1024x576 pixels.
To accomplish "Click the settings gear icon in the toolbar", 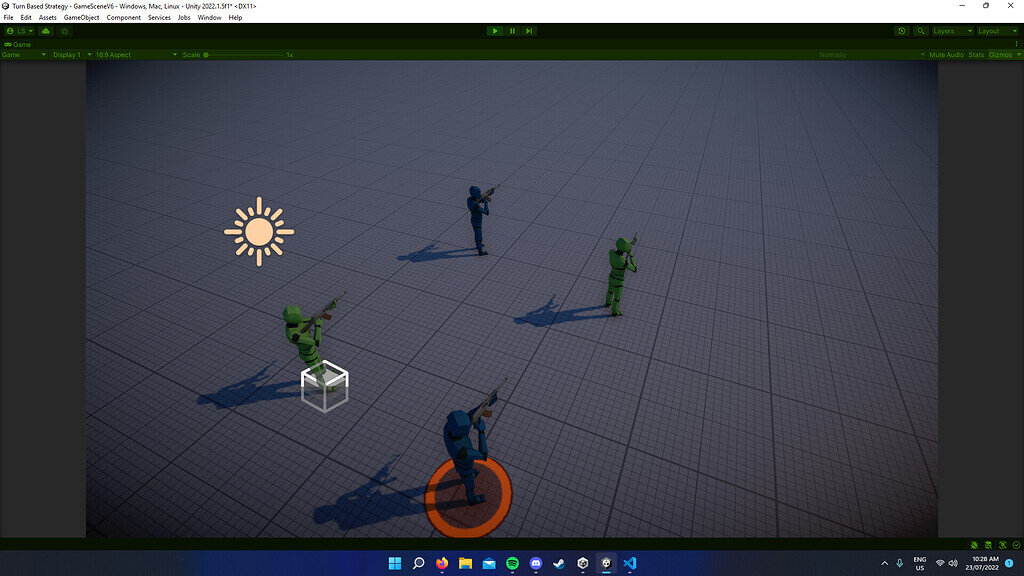I will point(62,31).
